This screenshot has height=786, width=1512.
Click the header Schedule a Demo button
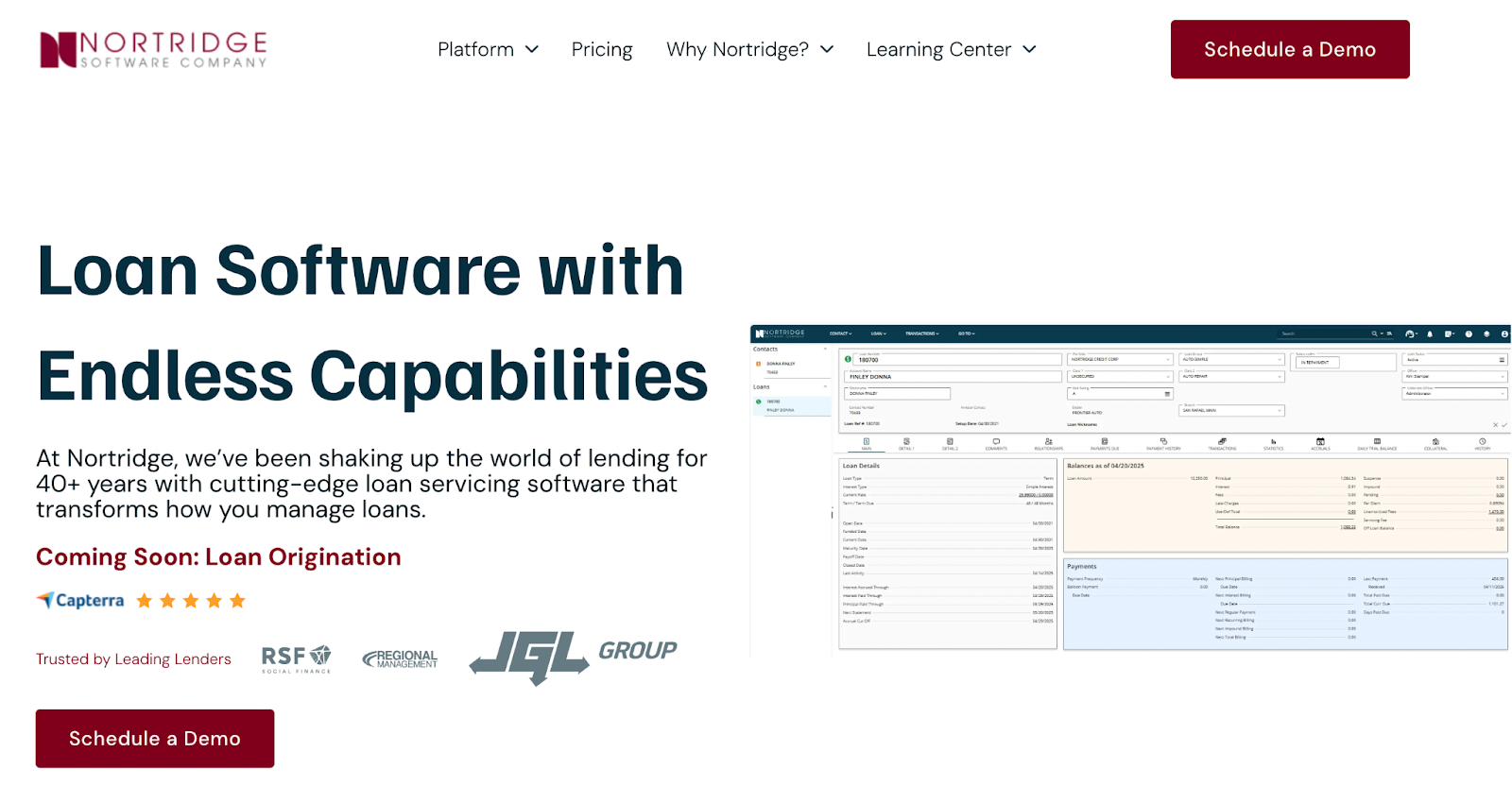(1289, 49)
